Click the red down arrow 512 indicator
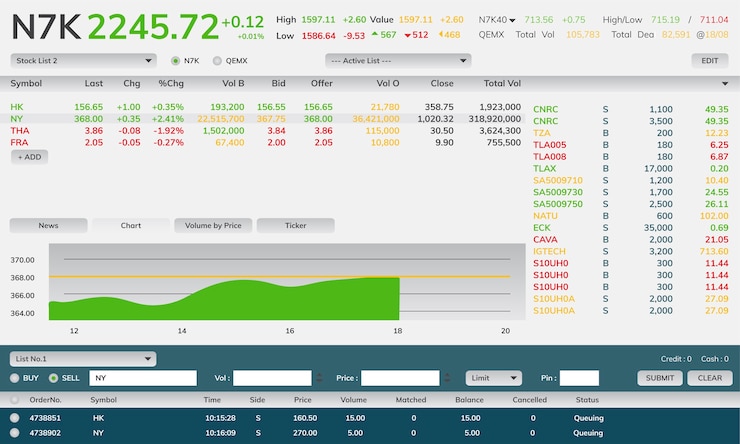740x444 pixels. [x=416, y=35]
